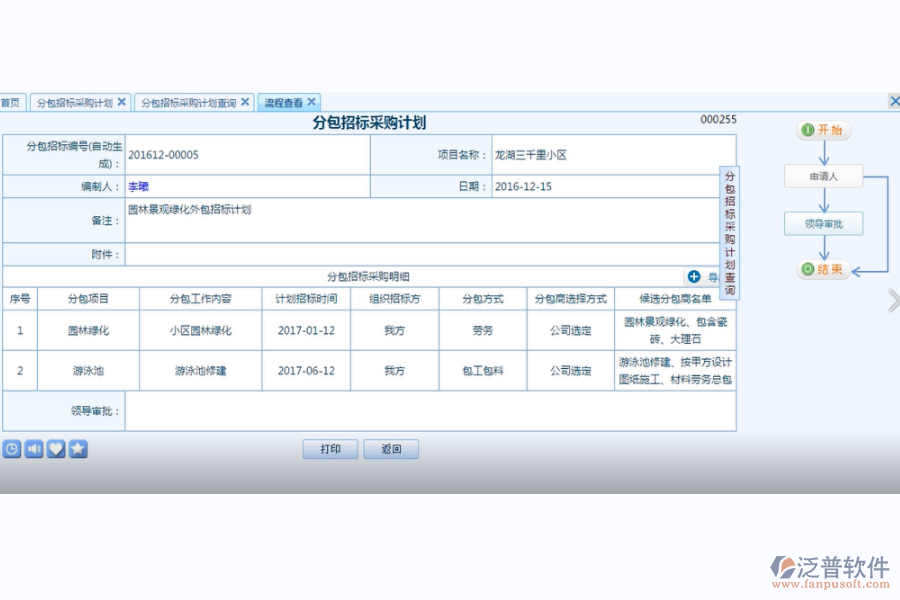The width and height of the screenshot is (900, 600).
Task: Close the 分包招标采购计划 tab
Action: tap(120, 101)
